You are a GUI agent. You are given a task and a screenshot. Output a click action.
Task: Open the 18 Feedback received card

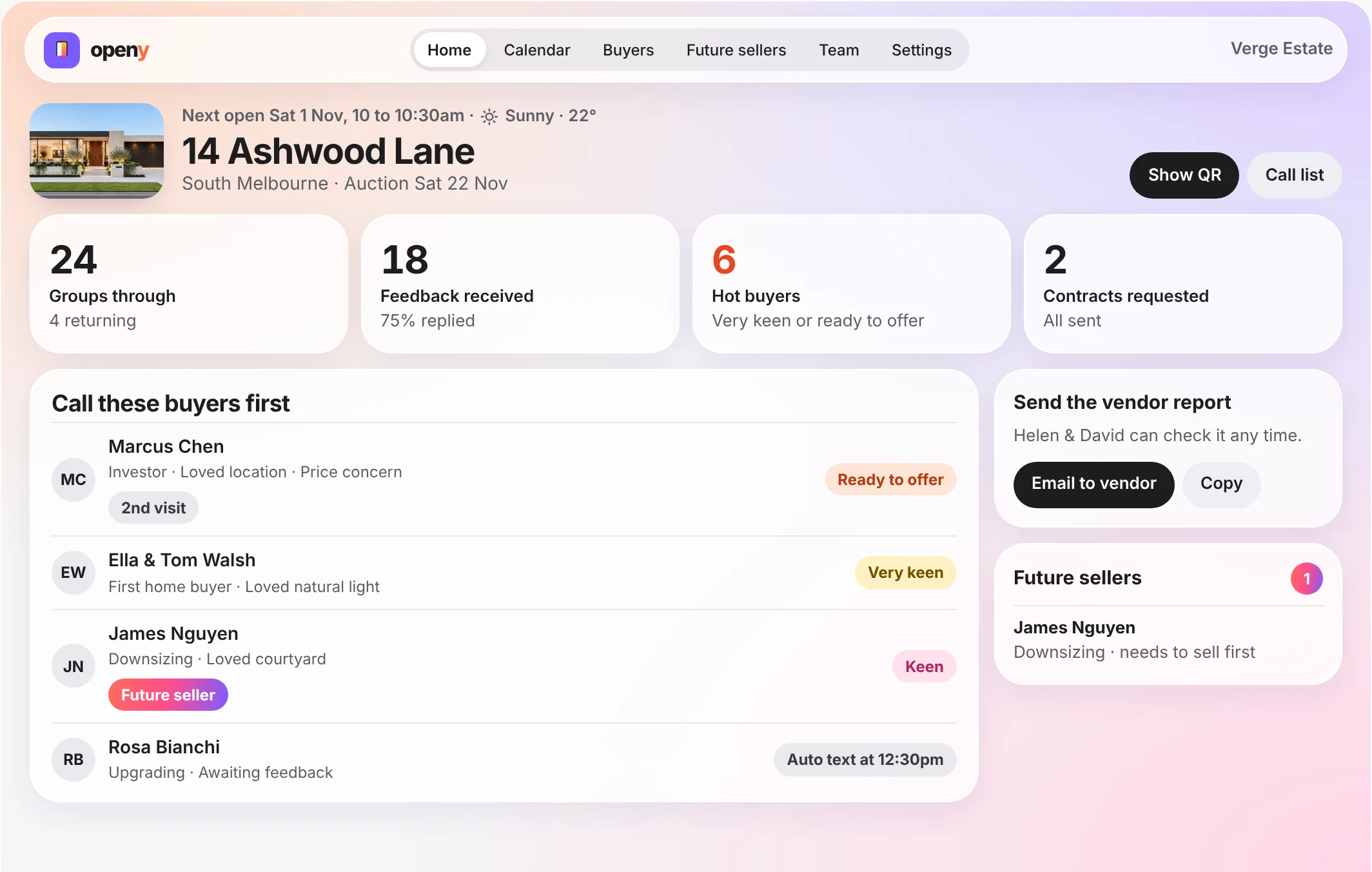coord(520,284)
